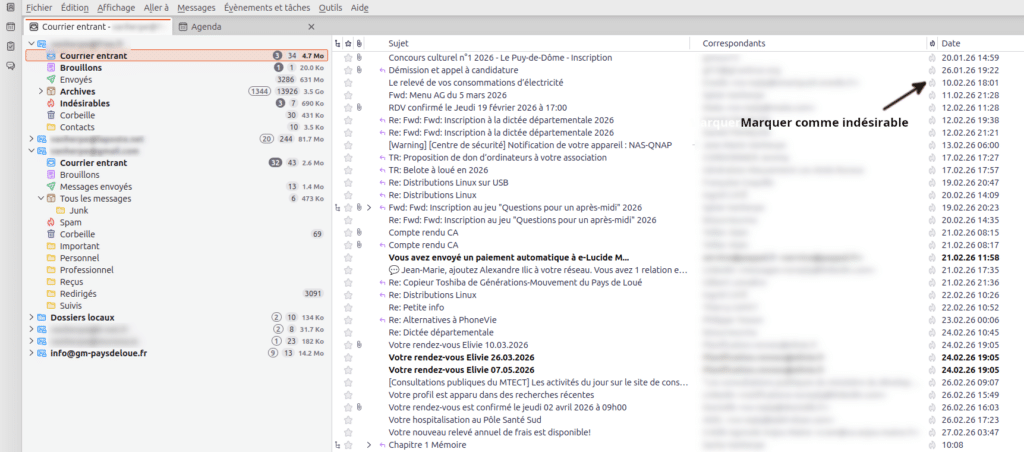Expand the Archives folder

coord(41,91)
